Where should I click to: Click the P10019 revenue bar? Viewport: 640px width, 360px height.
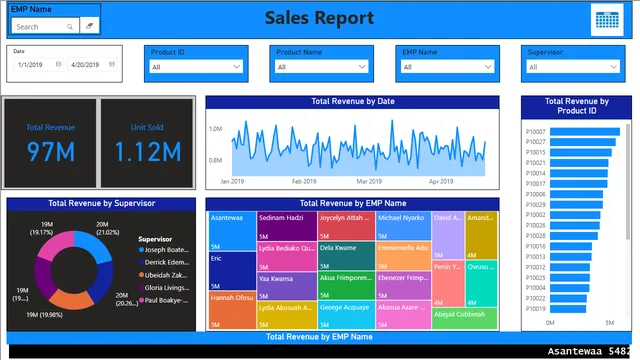[x=568, y=309]
